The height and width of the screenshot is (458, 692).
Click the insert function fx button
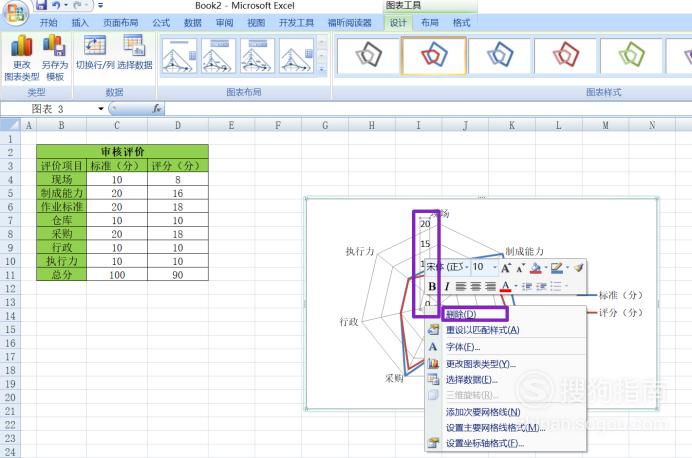pyautogui.click(x=157, y=109)
